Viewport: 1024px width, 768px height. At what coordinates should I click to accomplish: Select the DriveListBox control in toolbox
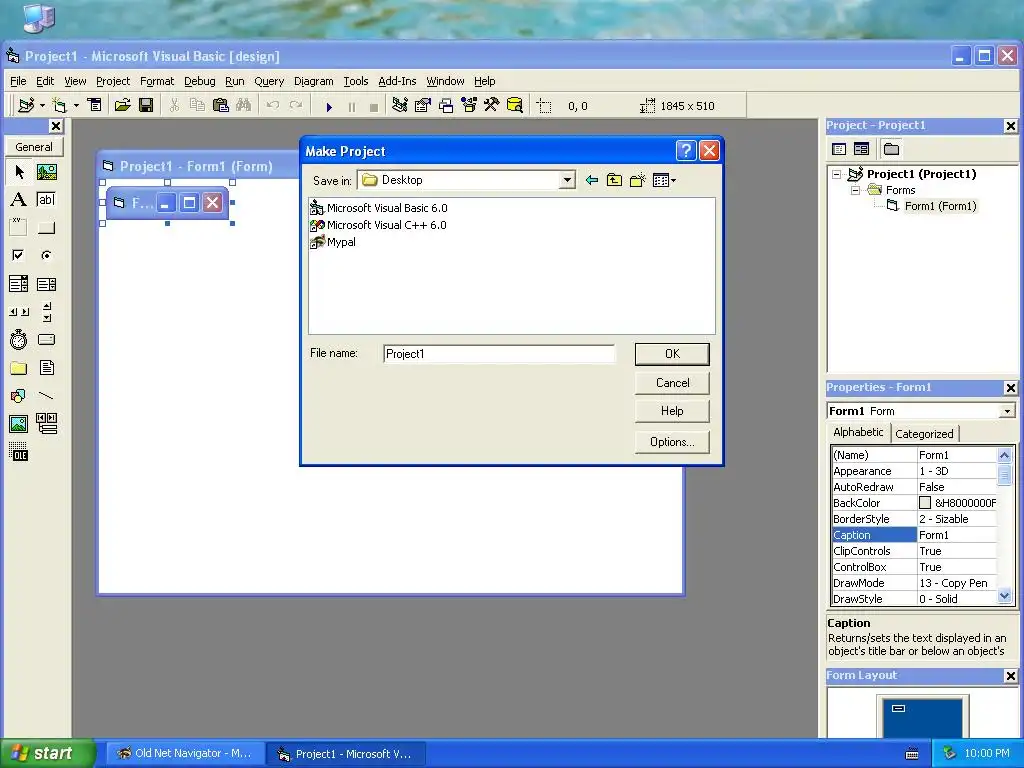pyautogui.click(x=46, y=340)
